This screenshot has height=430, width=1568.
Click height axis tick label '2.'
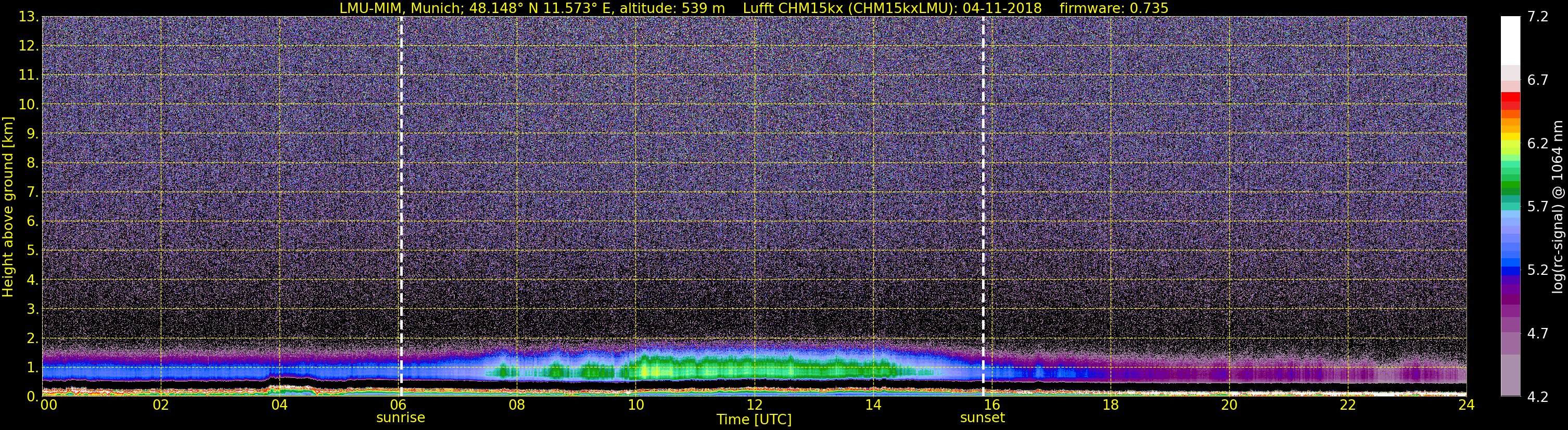(x=32, y=339)
